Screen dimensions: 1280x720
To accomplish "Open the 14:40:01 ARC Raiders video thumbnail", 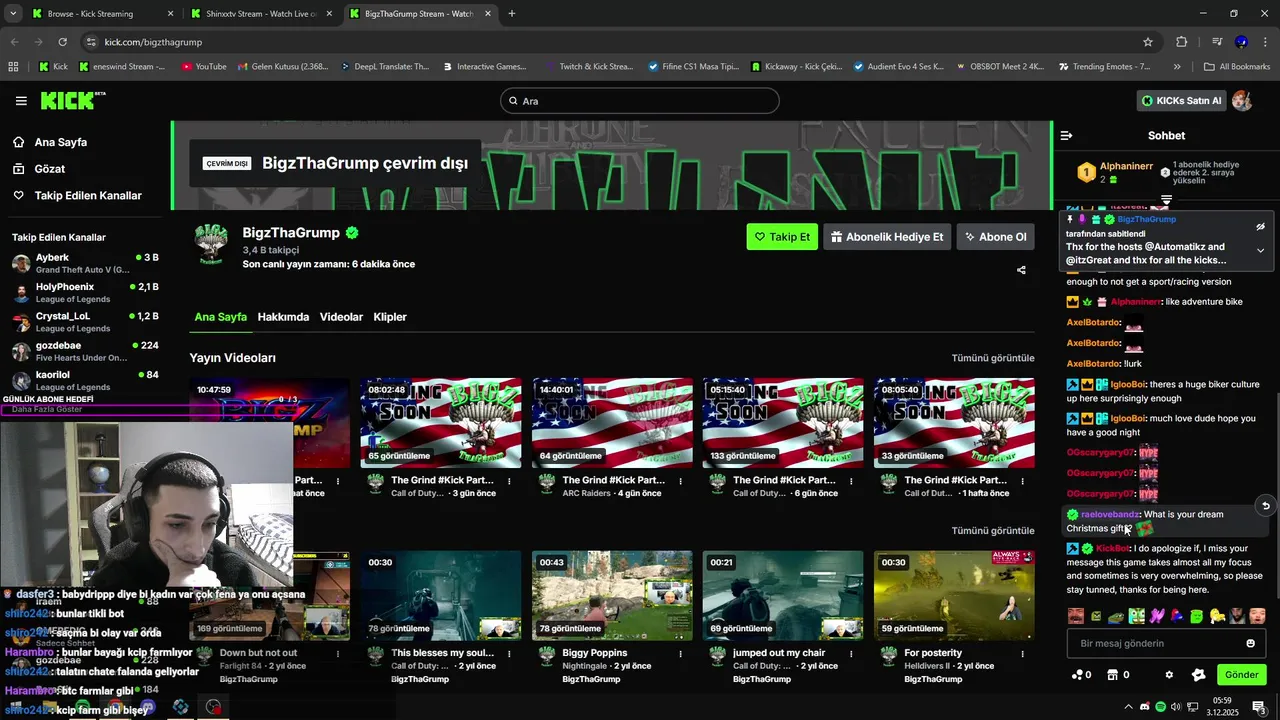I will (612, 423).
